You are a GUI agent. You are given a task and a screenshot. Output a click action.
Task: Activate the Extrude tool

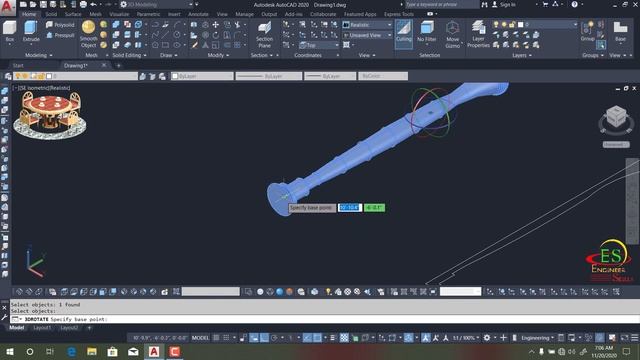(31, 31)
